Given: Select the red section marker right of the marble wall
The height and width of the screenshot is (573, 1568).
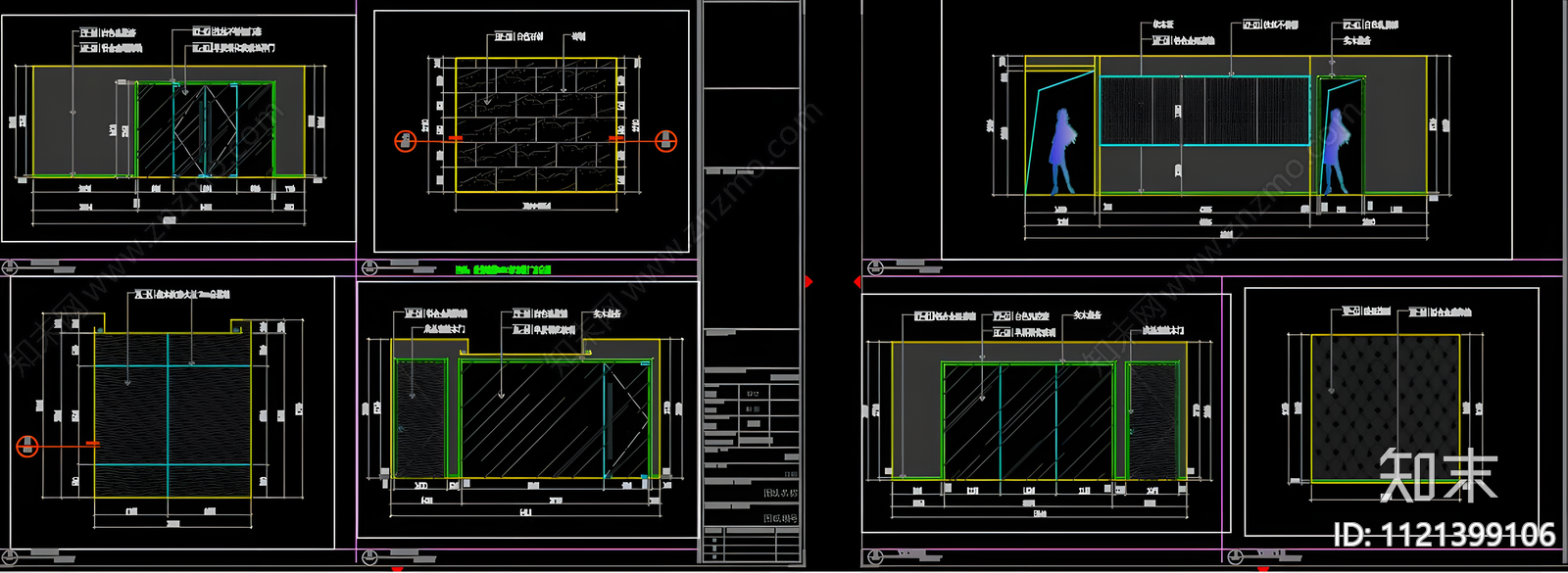Looking at the screenshot, I should click(665, 141).
